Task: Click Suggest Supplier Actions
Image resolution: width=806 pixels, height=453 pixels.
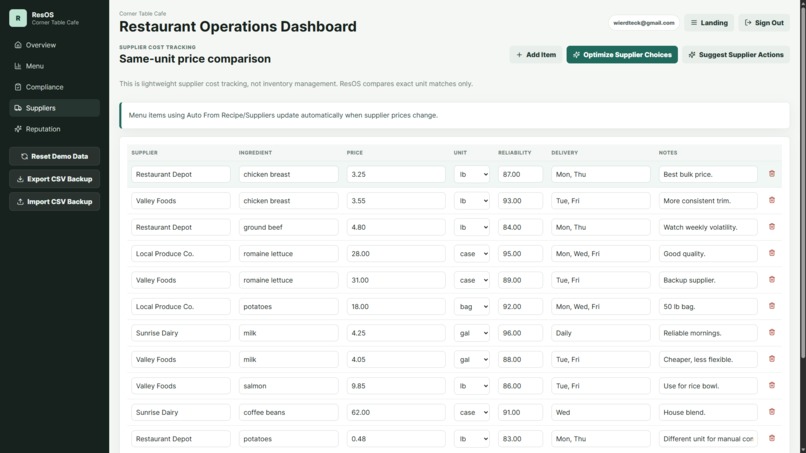Action: [736, 55]
